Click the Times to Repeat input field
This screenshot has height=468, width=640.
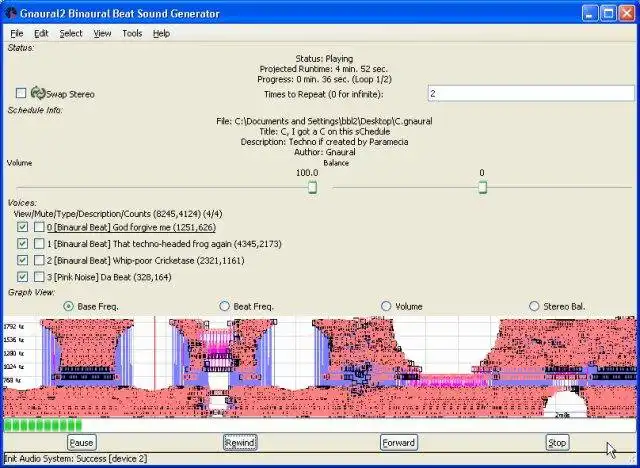531,93
